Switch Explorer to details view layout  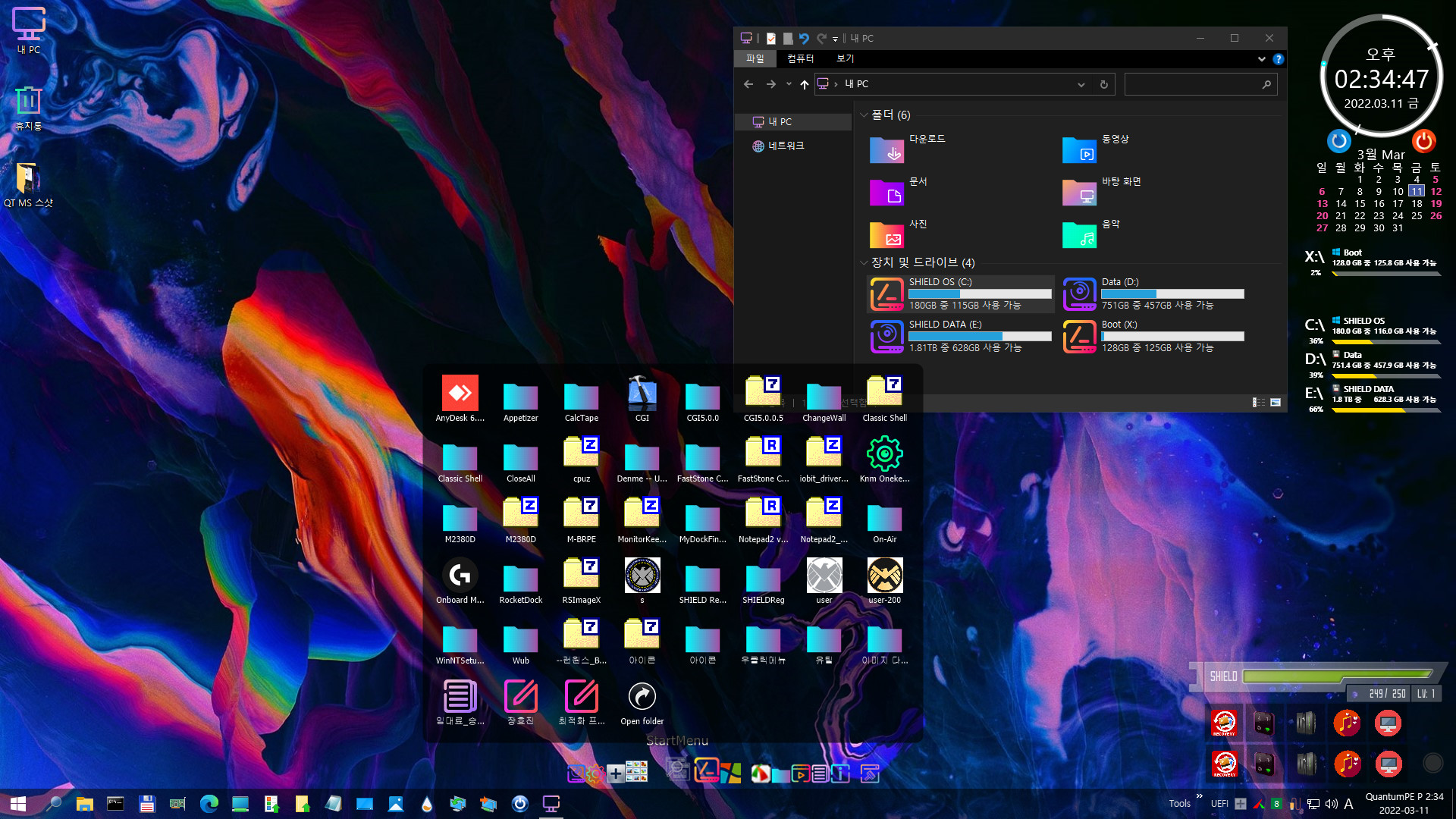[1259, 402]
